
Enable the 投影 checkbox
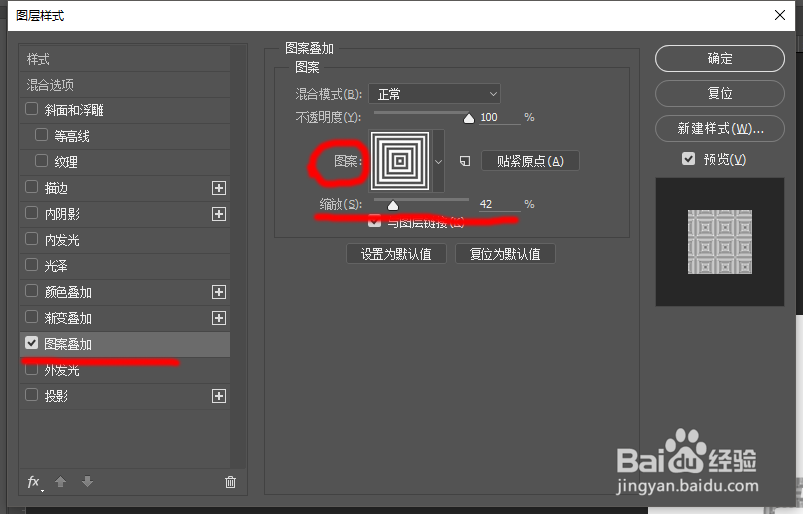[32, 395]
